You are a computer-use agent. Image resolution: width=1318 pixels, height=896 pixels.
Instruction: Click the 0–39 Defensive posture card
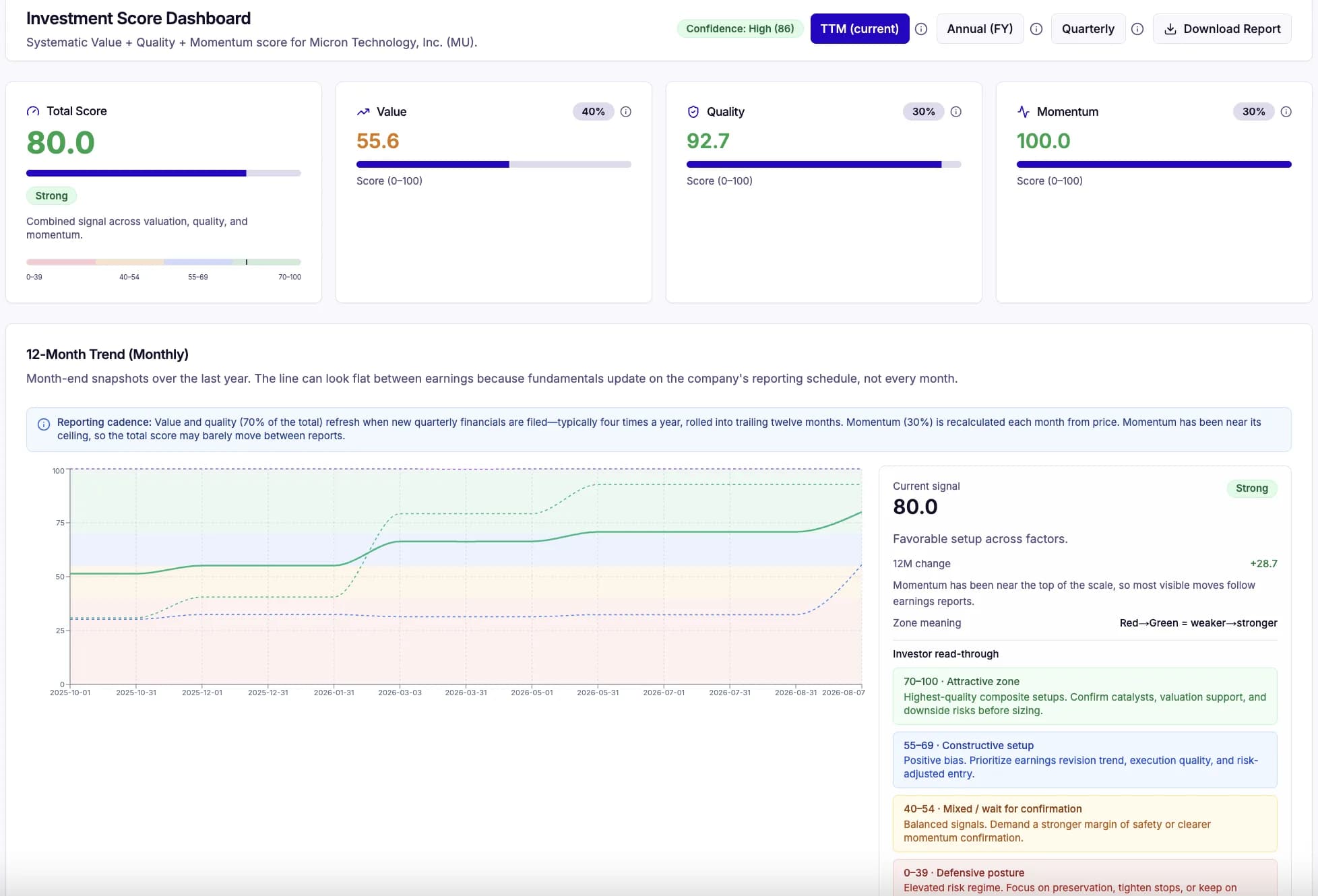pos(1085,877)
